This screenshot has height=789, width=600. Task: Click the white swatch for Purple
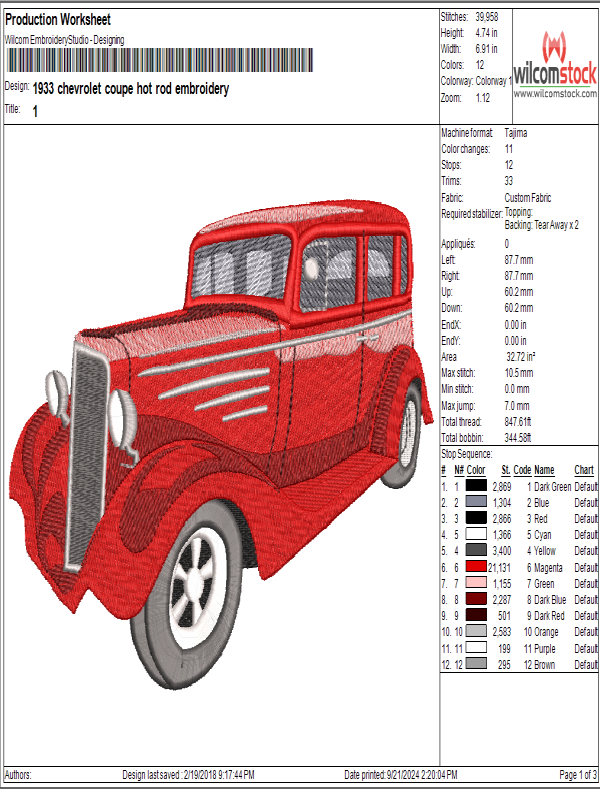(x=476, y=648)
